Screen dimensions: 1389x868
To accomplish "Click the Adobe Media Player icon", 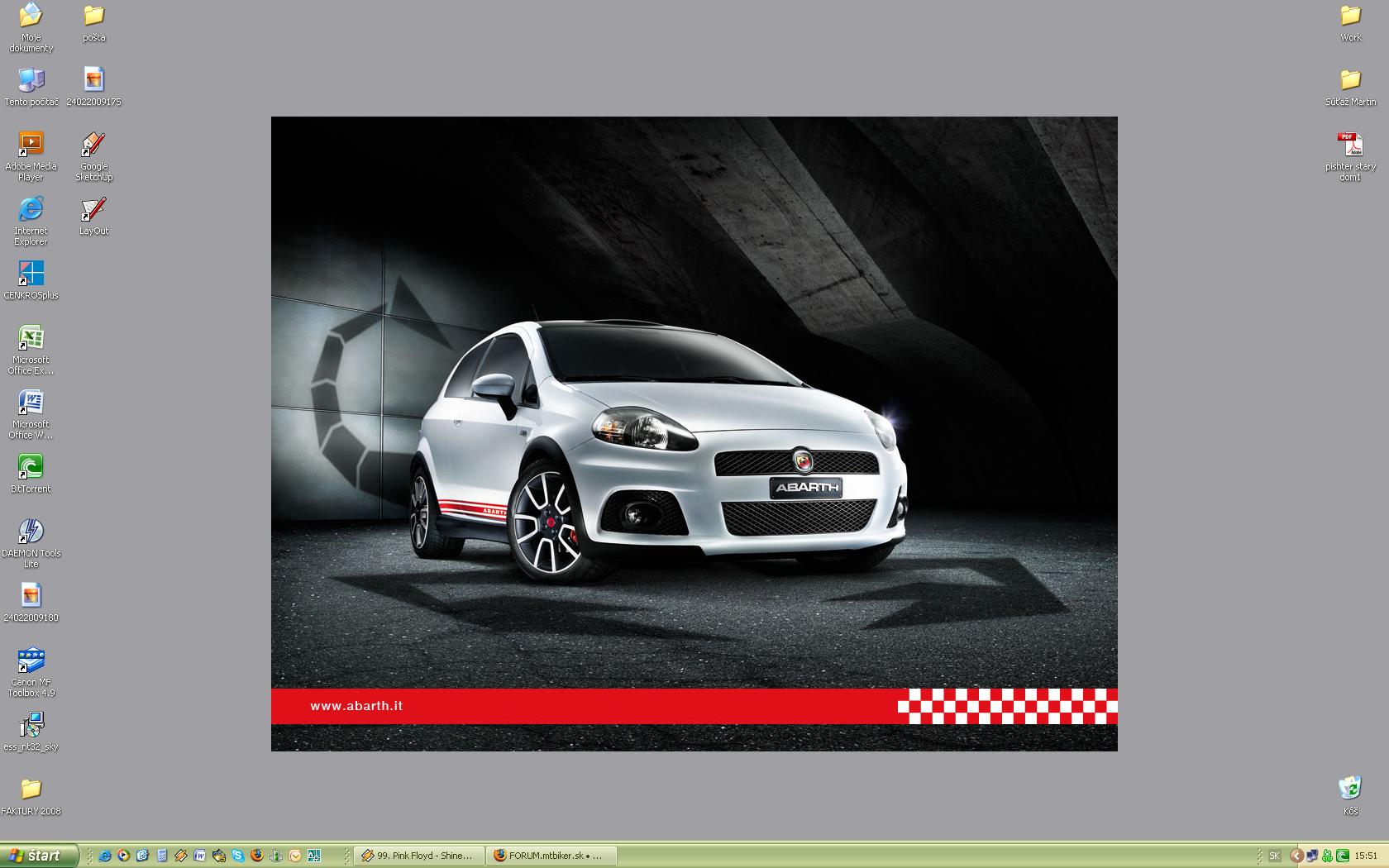I will pos(31,146).
